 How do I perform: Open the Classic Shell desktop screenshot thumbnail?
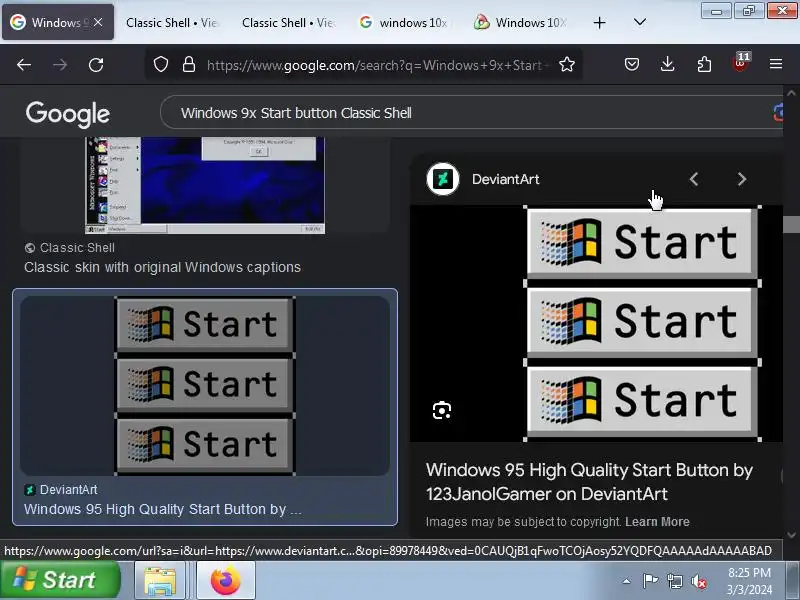click(205, 185)
